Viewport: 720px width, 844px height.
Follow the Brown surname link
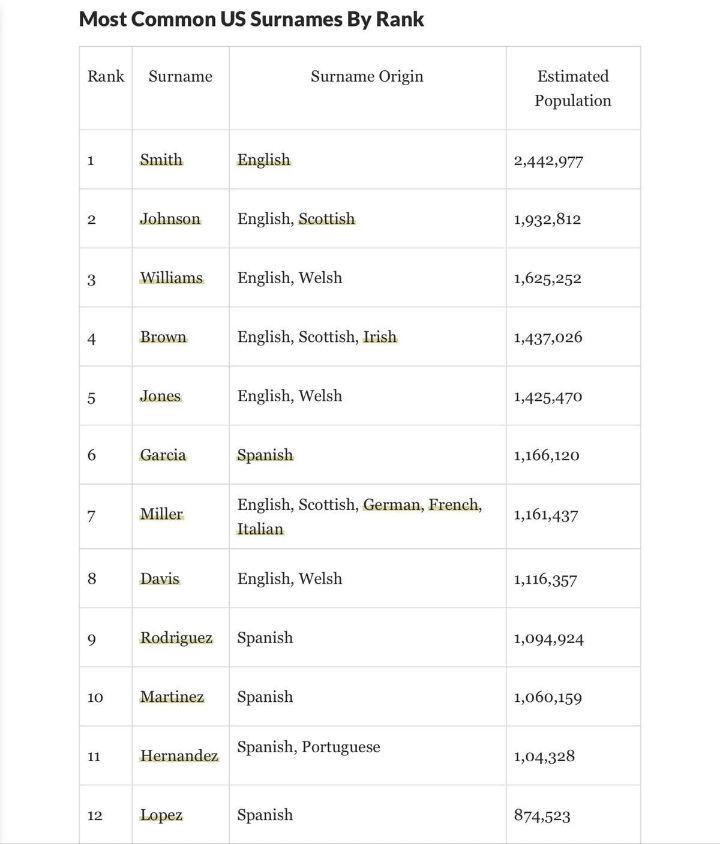tap(163, 337)
